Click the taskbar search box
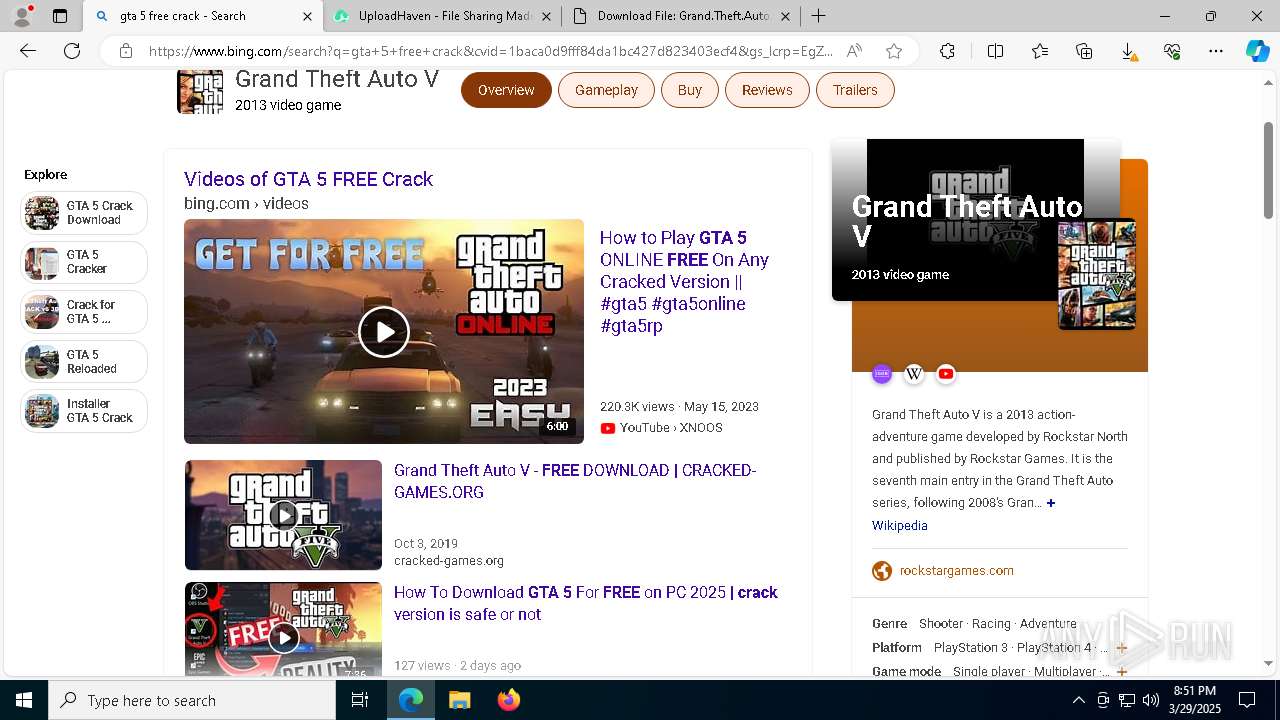The height and width of the screenshot is (720, 1280). pyautogui.click(x=192, y=700)
